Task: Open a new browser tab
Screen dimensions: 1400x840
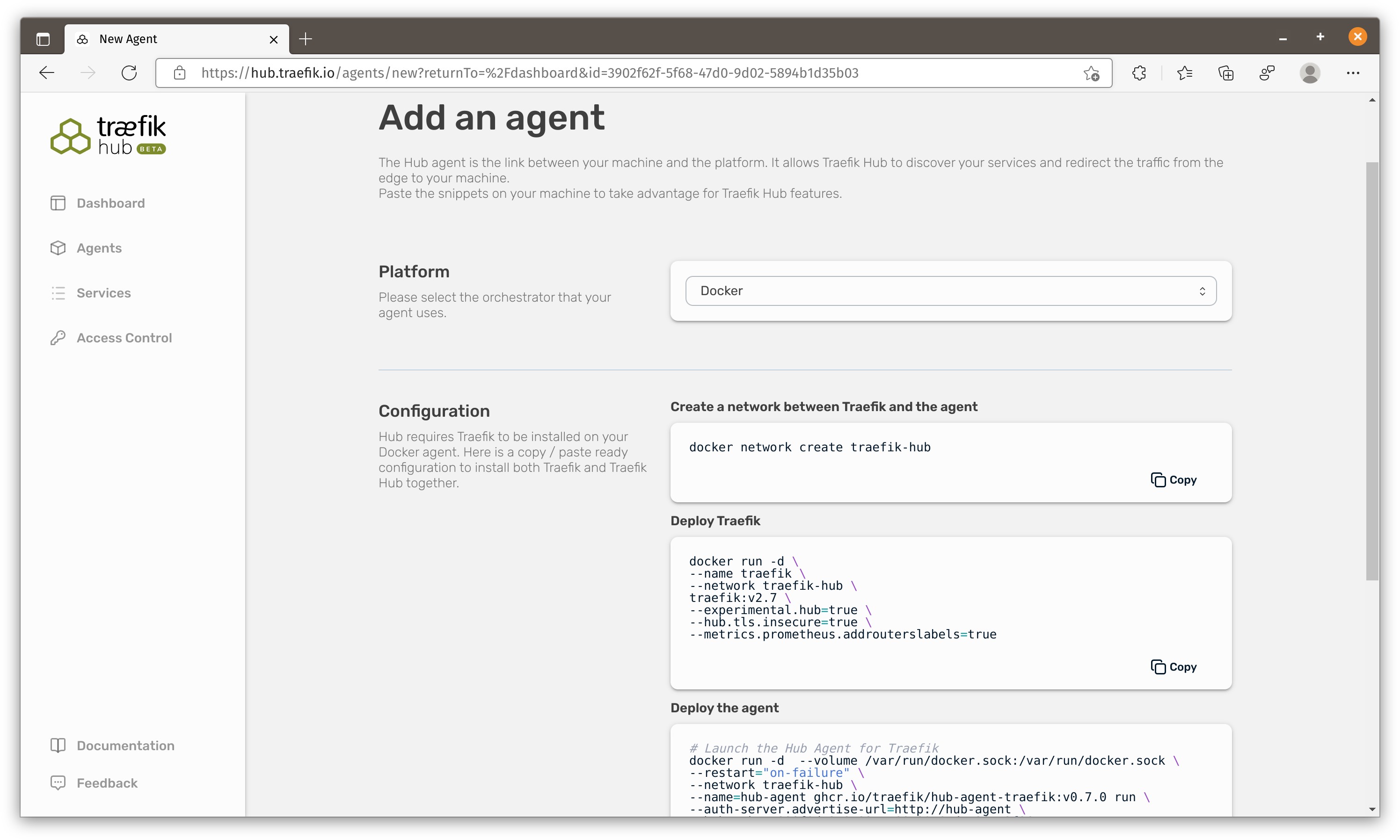Action: pos(306,39)
